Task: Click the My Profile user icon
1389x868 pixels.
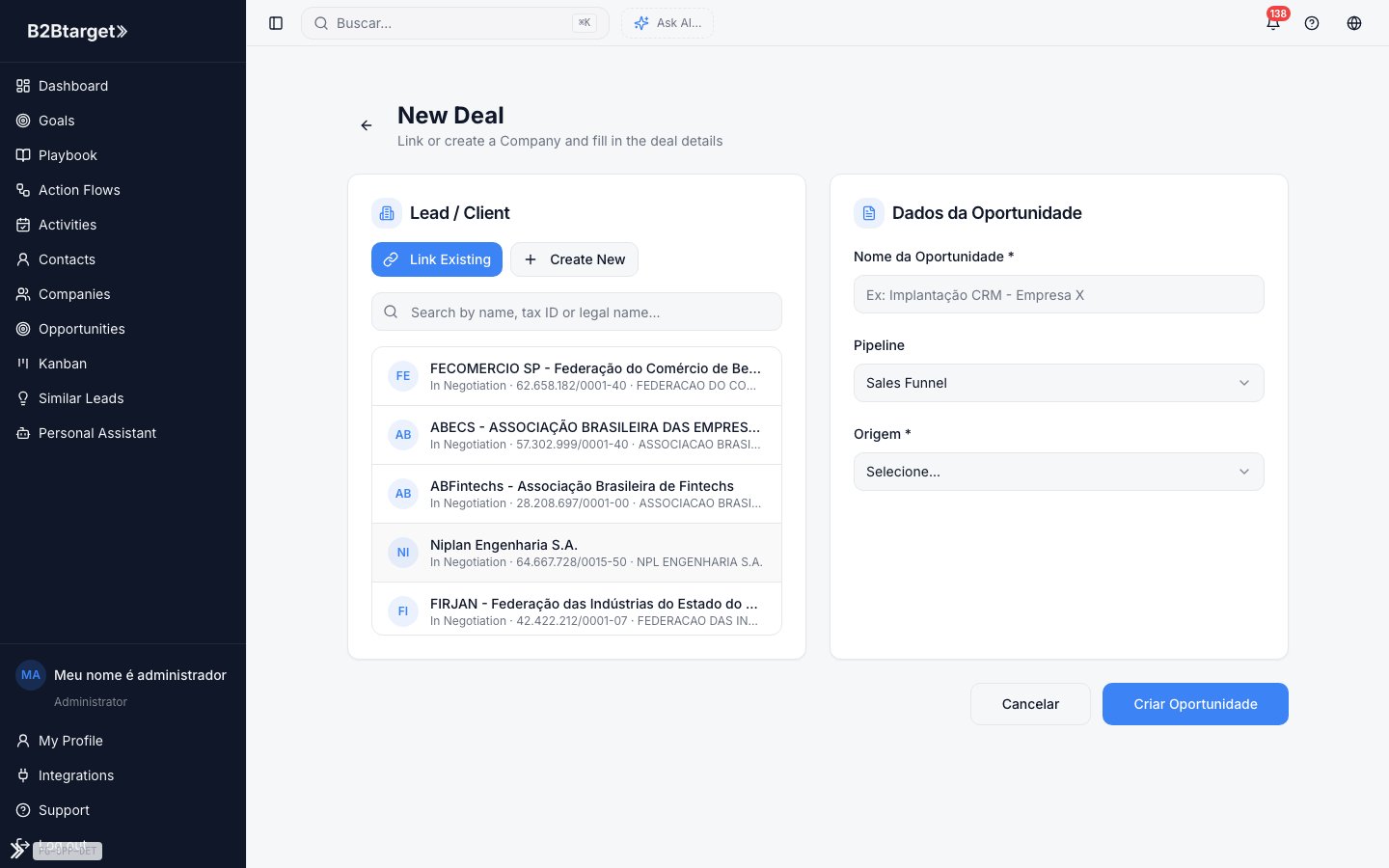Action: pos(23,741)
